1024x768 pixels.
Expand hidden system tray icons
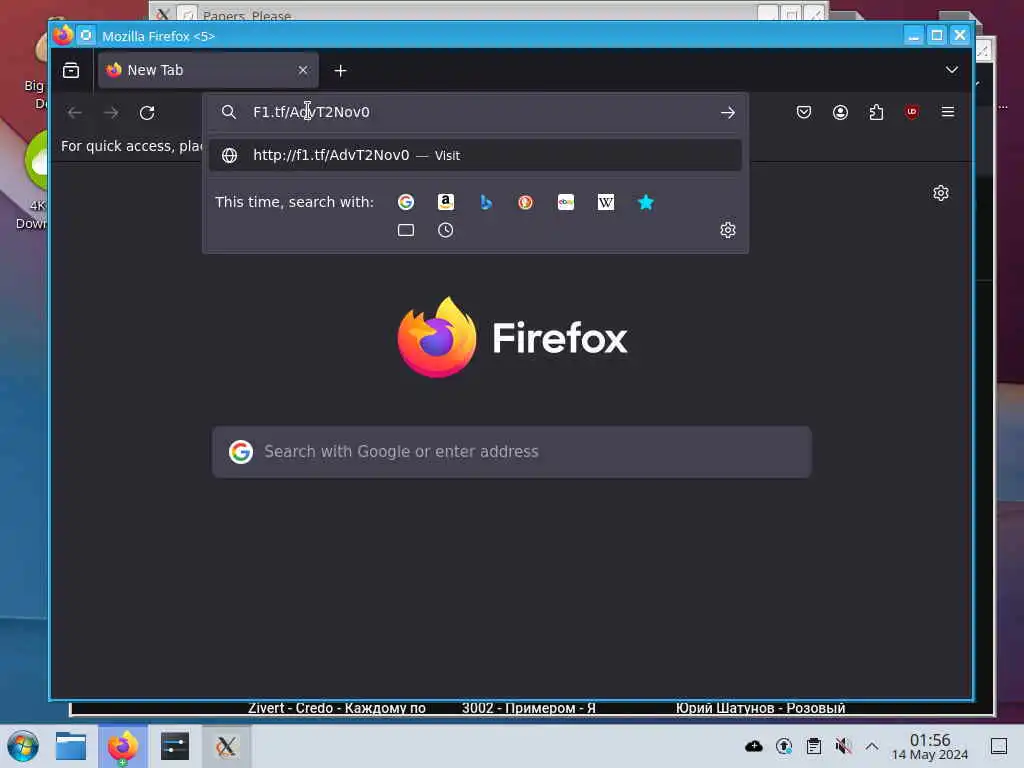[x=872, y=746]
